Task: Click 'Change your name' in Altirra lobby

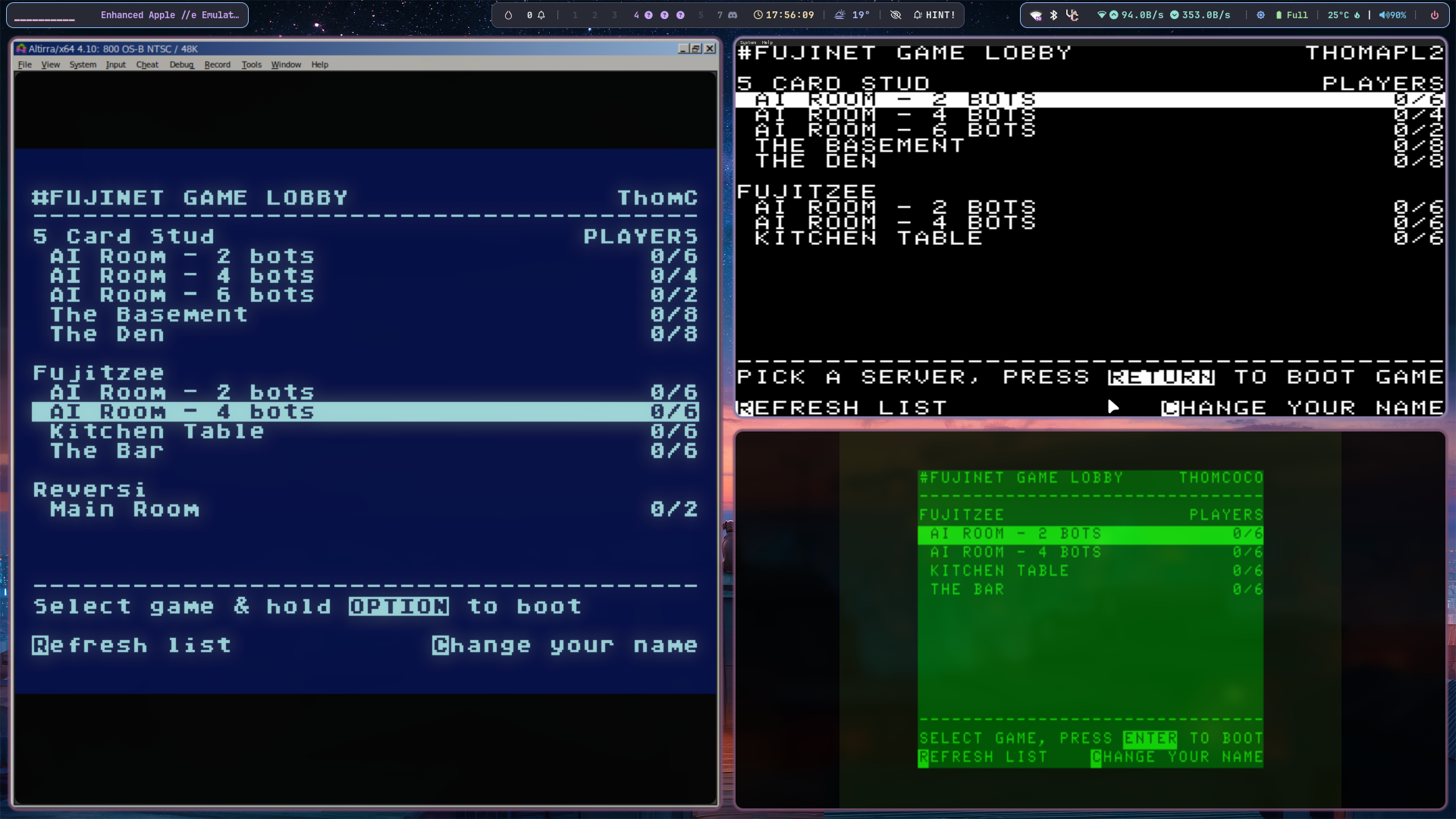Action: coord(565,645)
